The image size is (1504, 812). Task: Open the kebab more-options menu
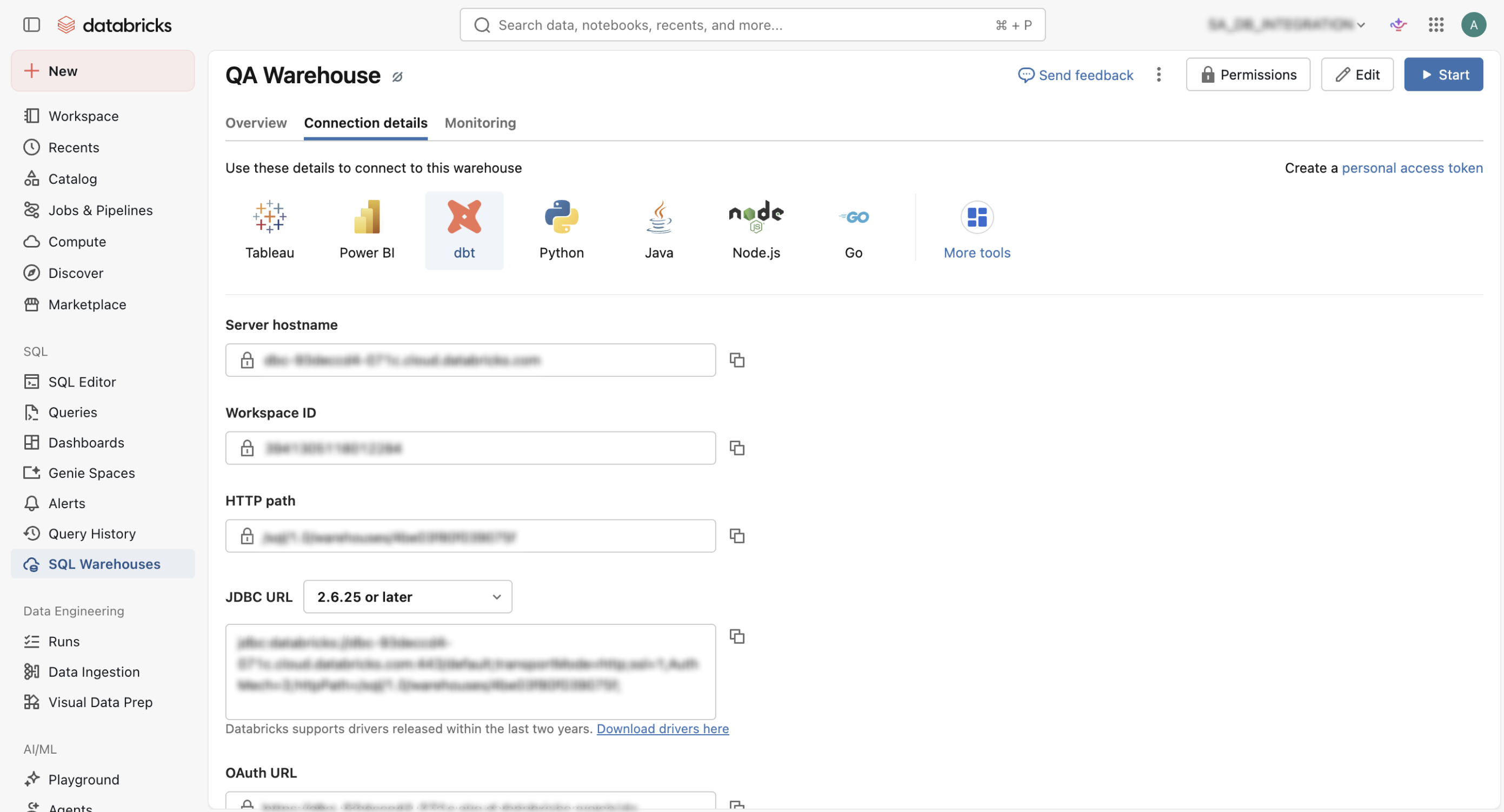click(1159, 75)
